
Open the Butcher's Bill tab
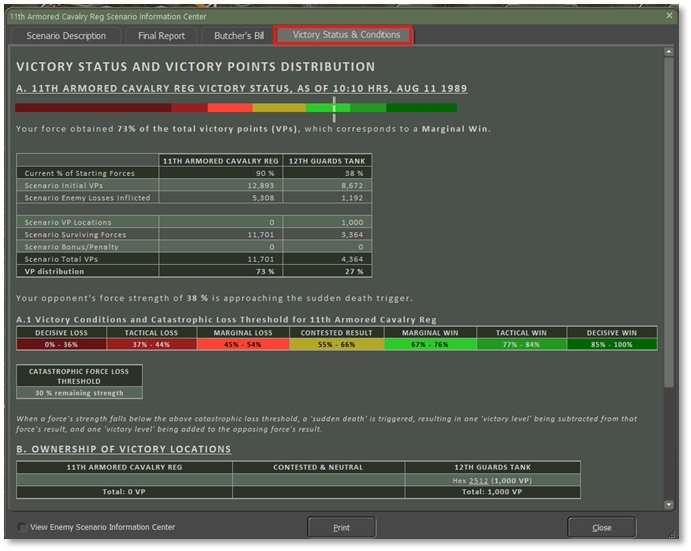pos(239,36)
